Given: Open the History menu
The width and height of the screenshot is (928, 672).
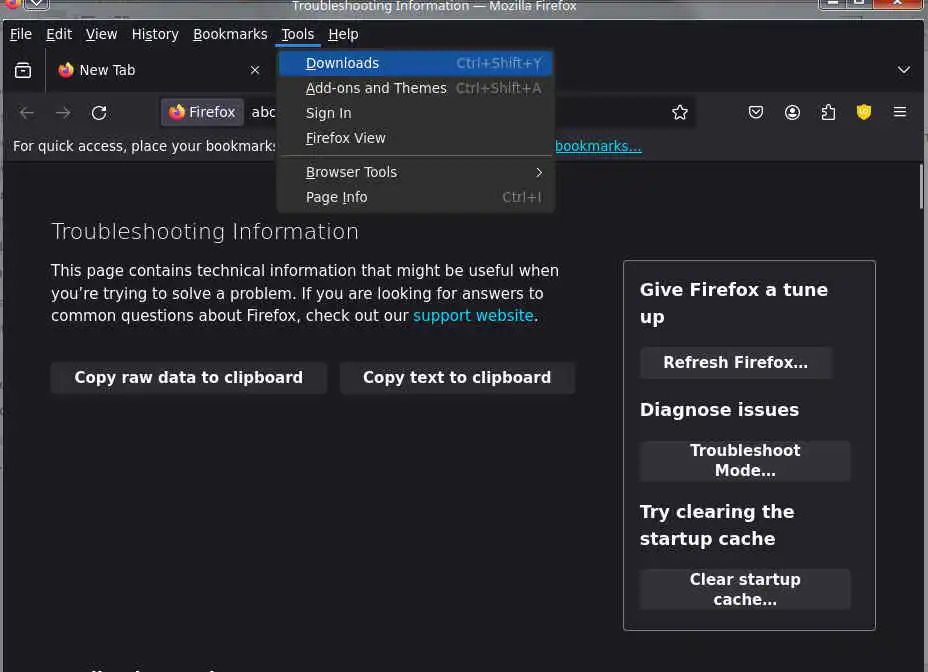Looking at the screenshot, I should point(155,34).
